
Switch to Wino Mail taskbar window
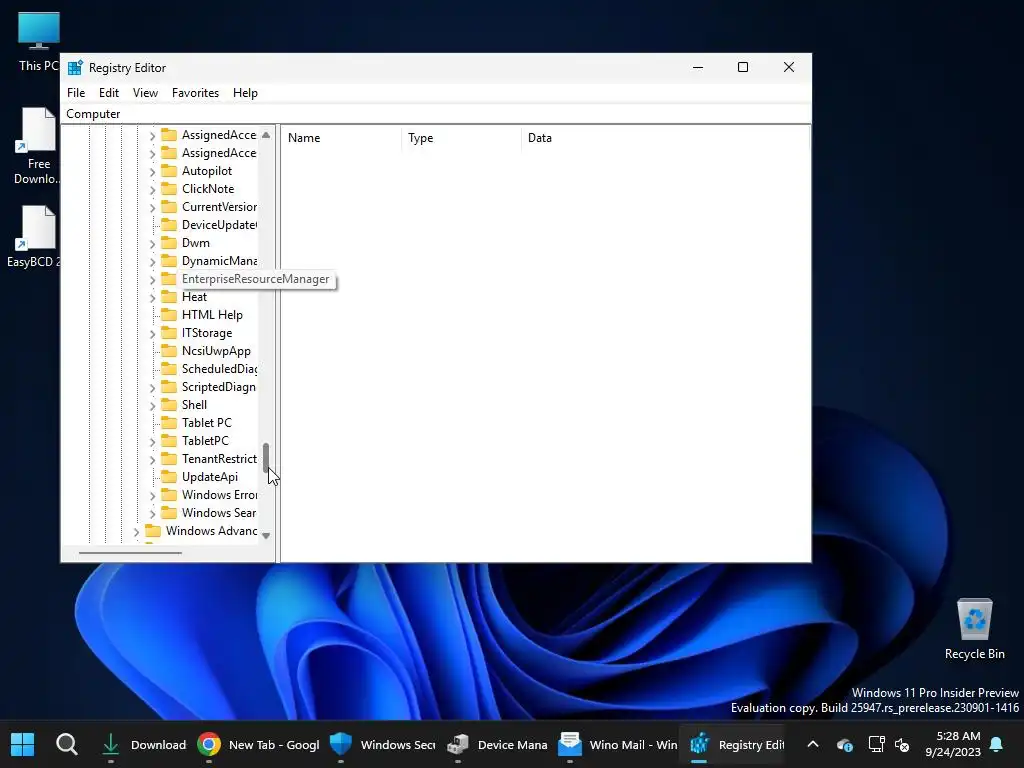coord(618,744)
